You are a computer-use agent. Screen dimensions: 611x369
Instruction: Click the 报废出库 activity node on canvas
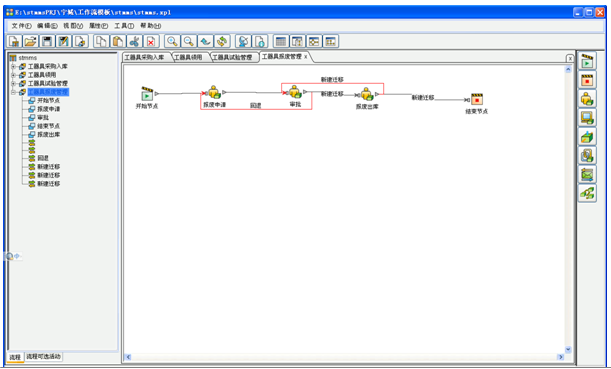pyautogui.click(x=367, y=94)
